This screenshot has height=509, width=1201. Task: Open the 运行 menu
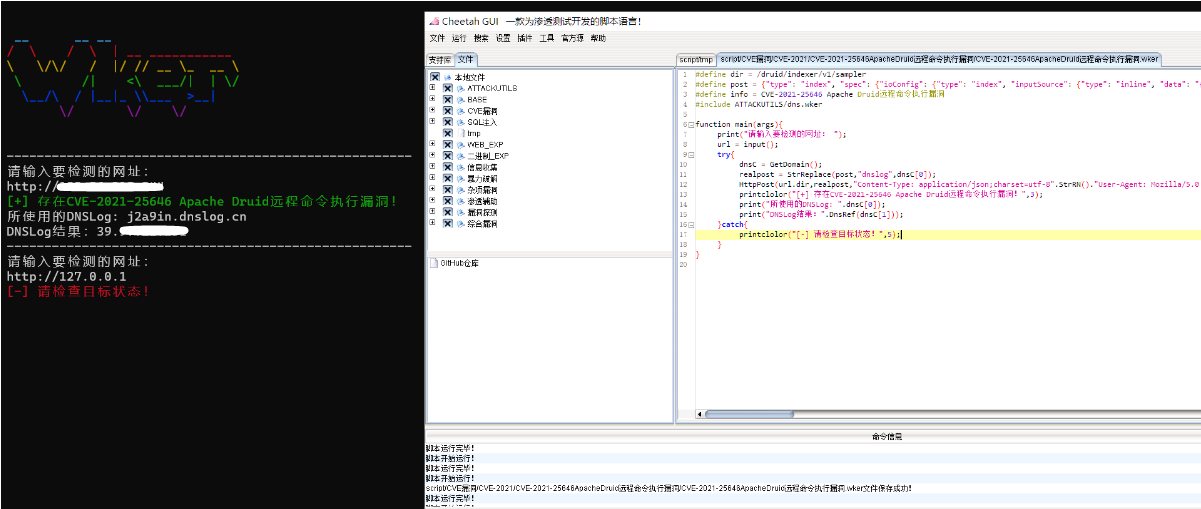tap(459, 38)
